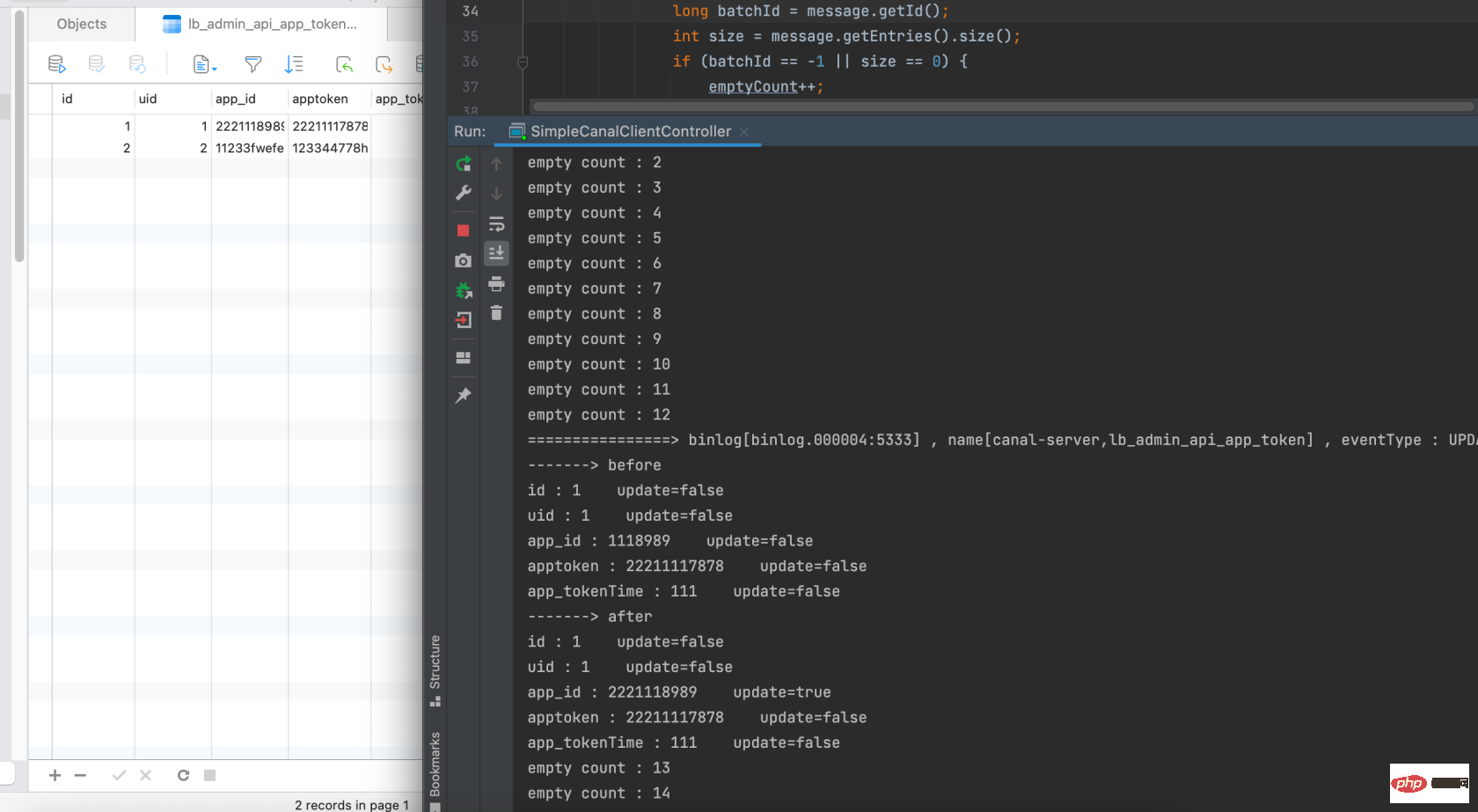
Task: Click the fold marker on line 36
Action: pyautogui.click(x=523, y=62)
